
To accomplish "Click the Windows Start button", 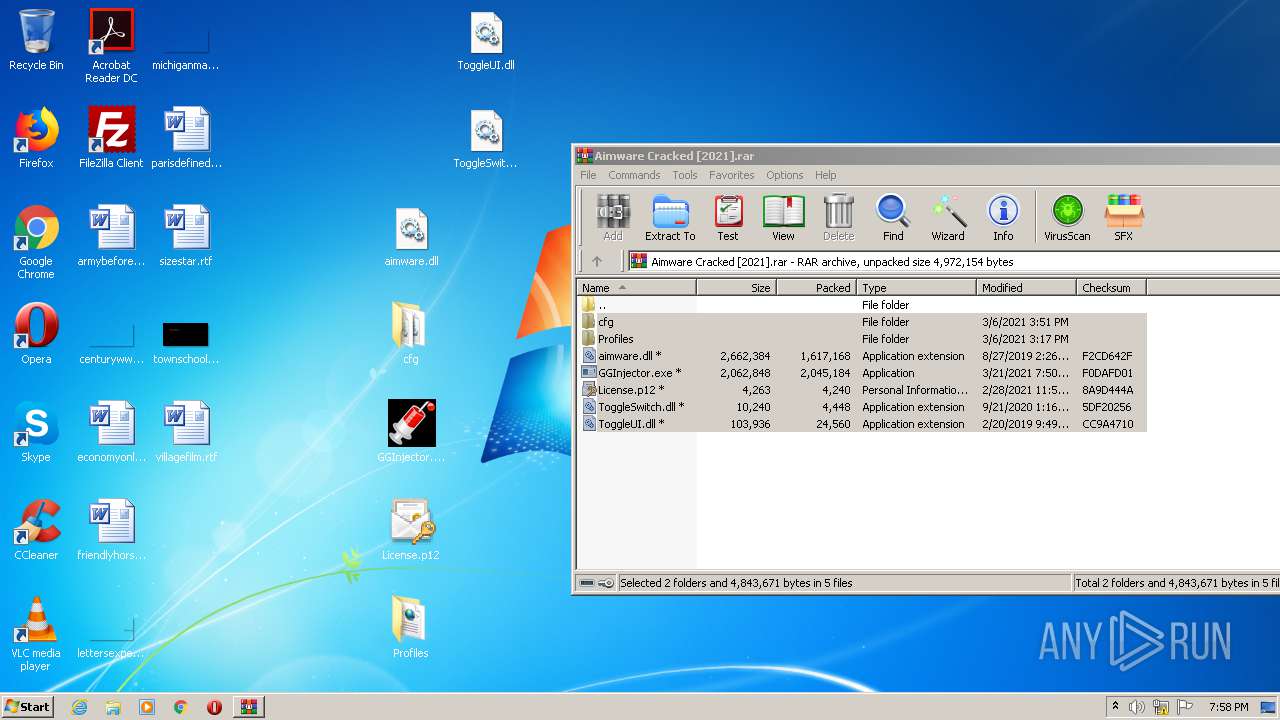I will click(27, 706).
